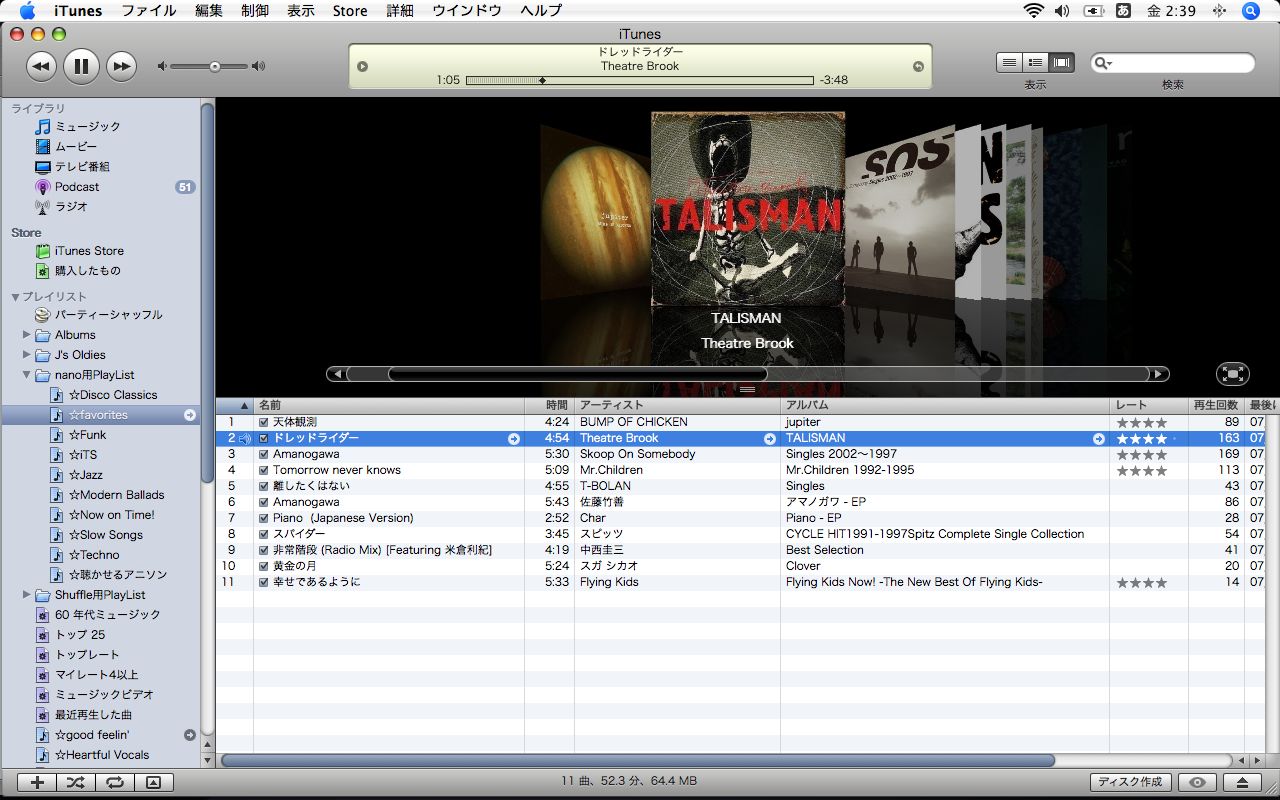Skip forward to the next track
Viewport: 1280px width, 800px height.
pos(121,67)
